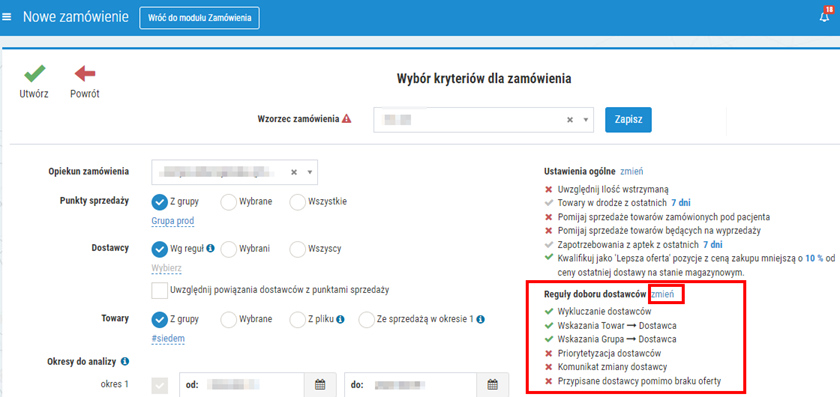840x397 pixels.
Task: Click zmień next to Reguły doboru dostawców
Action: [x=665, y=294]
